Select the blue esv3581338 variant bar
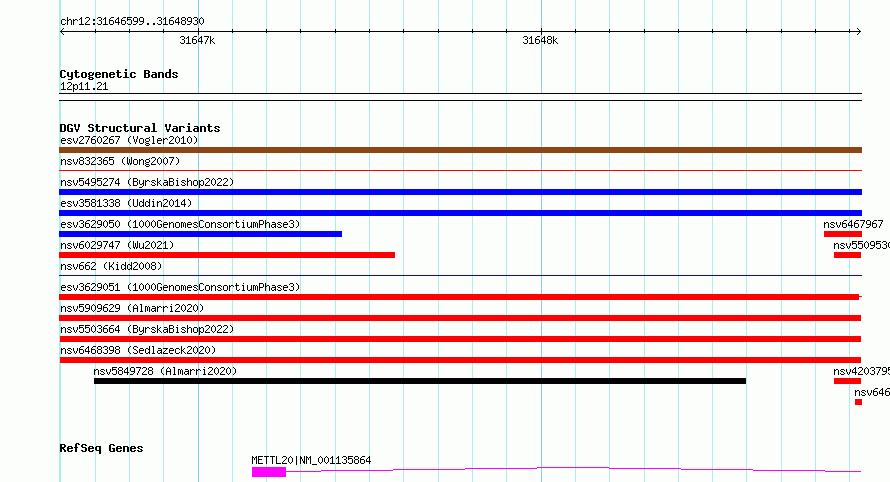 pos(460,213)
